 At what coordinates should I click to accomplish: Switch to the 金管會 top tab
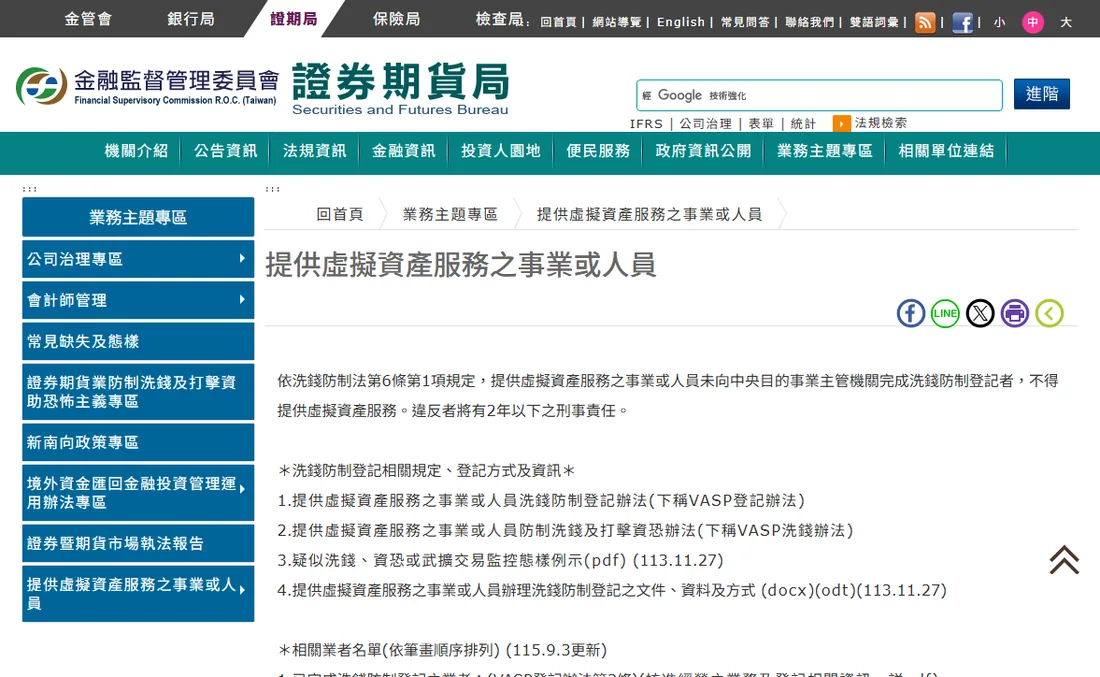tap(88, 19)
